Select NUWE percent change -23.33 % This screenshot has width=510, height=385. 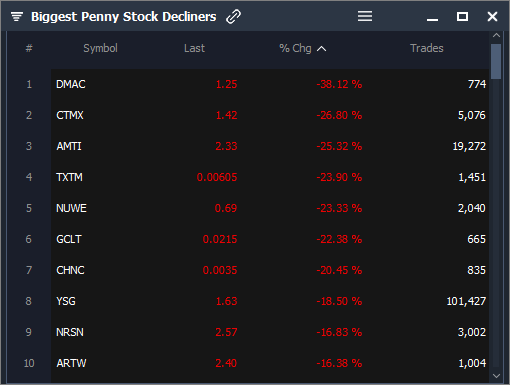[339, 208]
